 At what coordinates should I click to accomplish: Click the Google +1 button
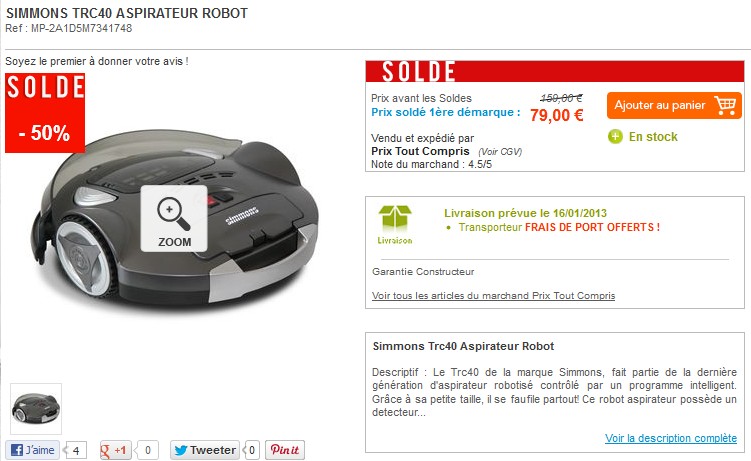click(x=115, y=450)
